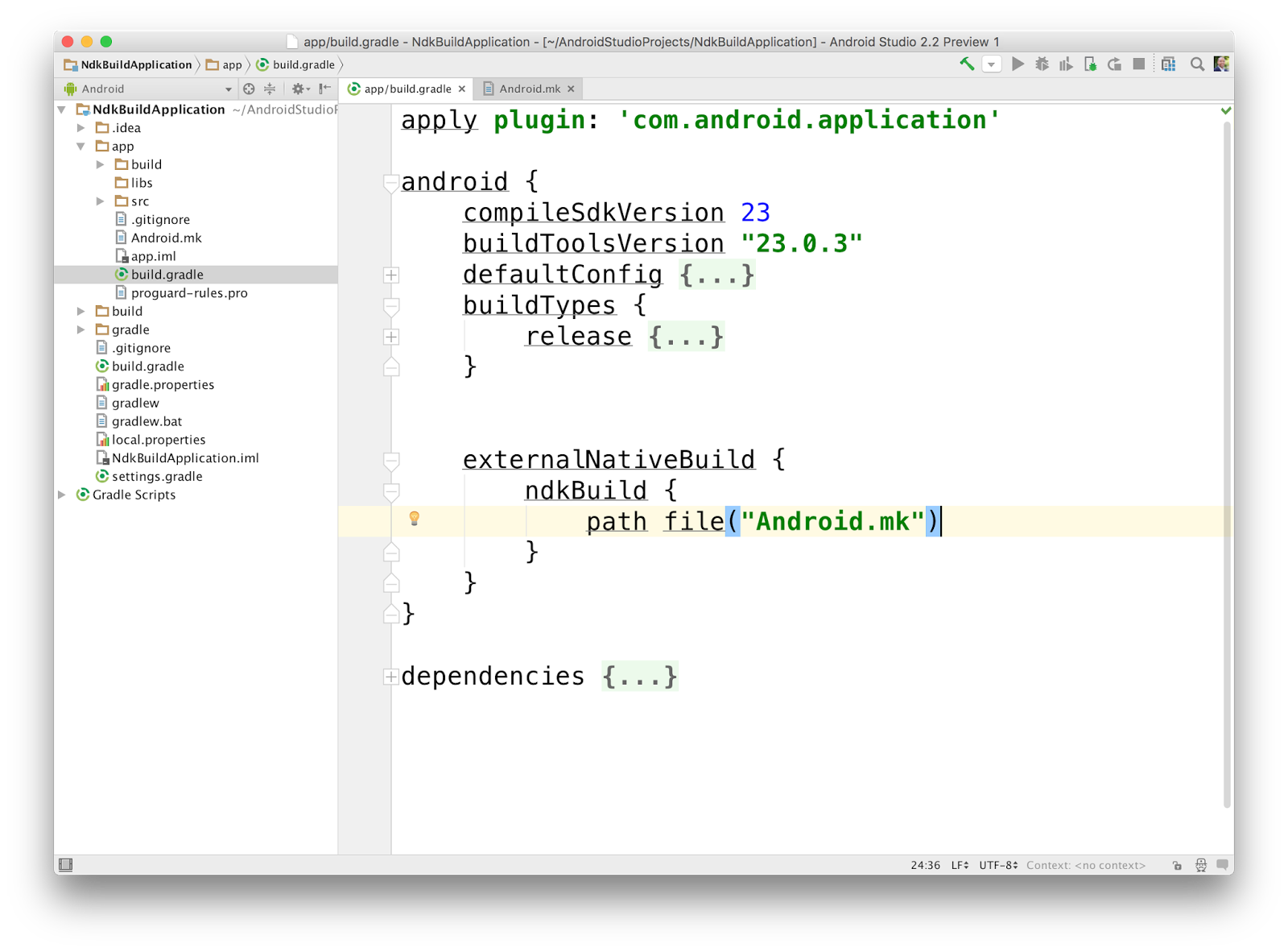Viewport: 1288px width, 952px height.
Task: Click 'app' in the breadcrumb navigation
Action: (x=230, y=64)
